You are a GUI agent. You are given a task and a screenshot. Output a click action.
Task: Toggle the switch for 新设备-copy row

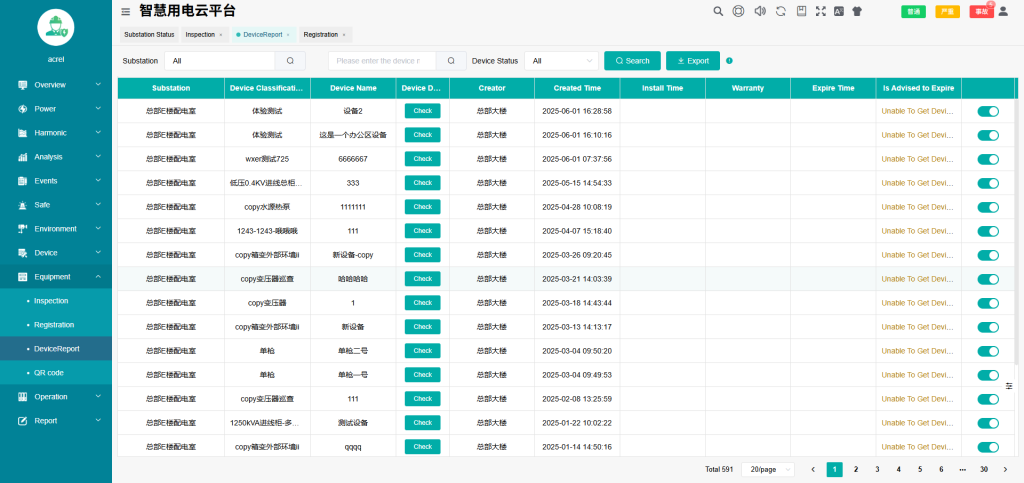988,255
